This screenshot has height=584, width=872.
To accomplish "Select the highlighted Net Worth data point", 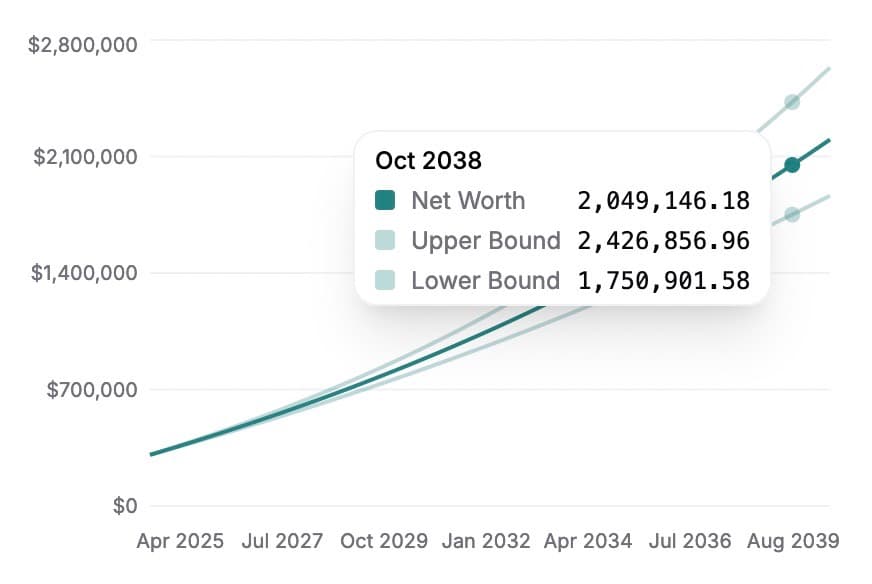I will click(792, 165).
